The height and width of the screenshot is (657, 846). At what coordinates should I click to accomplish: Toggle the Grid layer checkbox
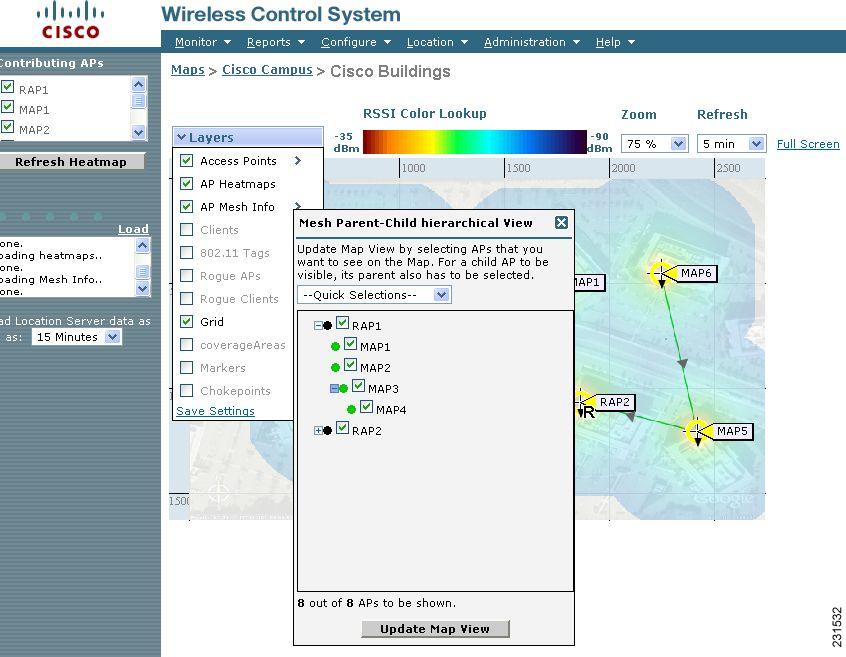(187, 321)
